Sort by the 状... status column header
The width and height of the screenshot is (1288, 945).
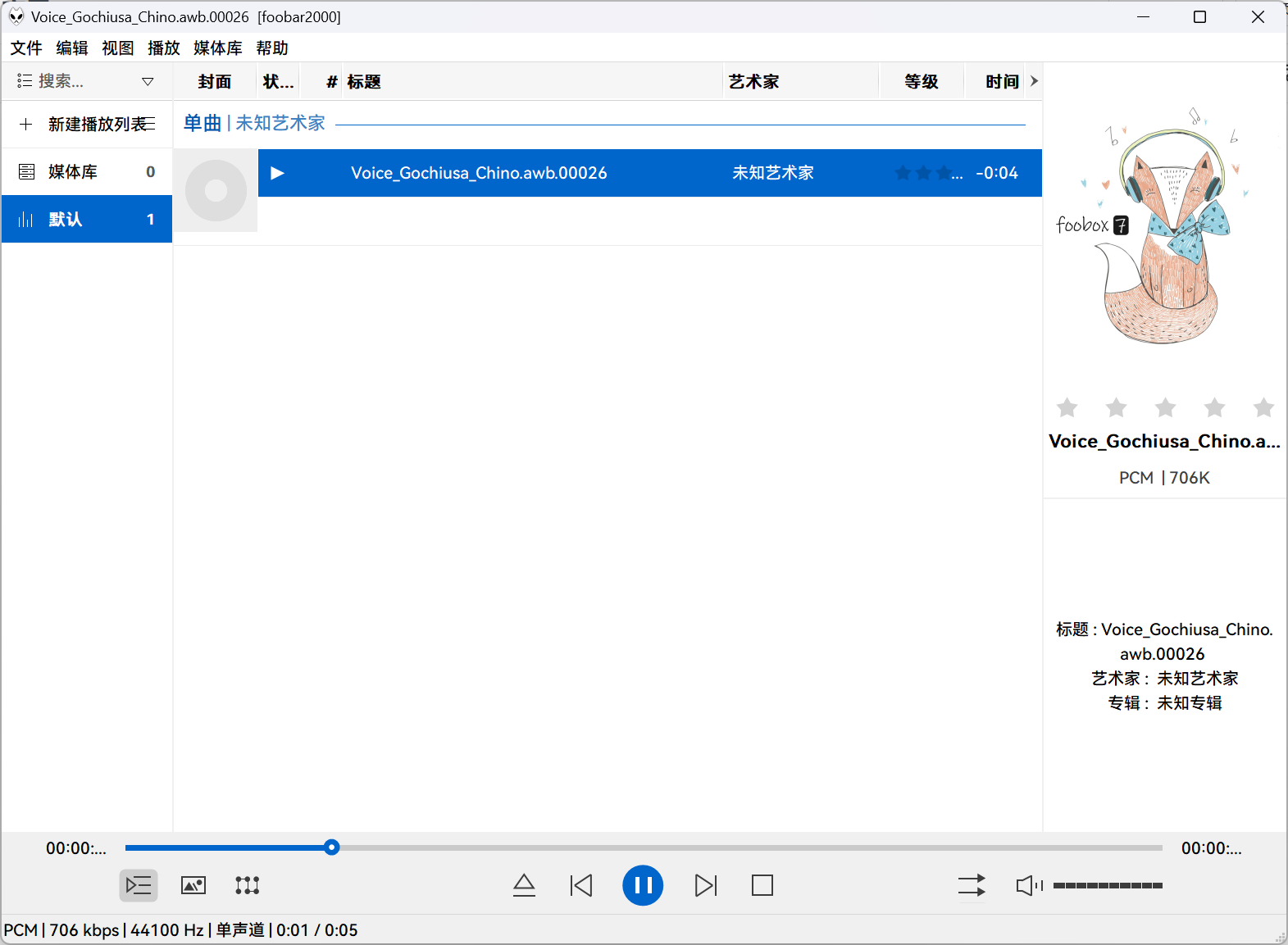coord(278,81)
